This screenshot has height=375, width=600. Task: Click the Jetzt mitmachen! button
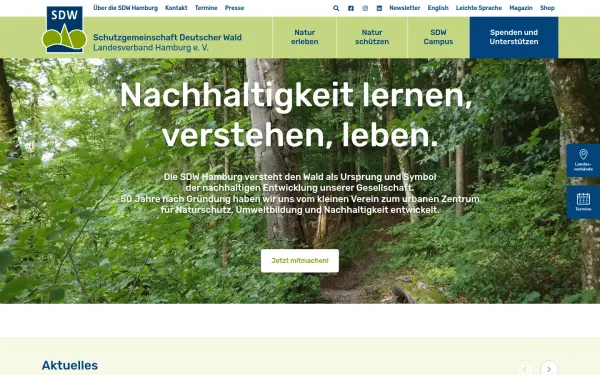pyautogui.click(x=300, y=261)
